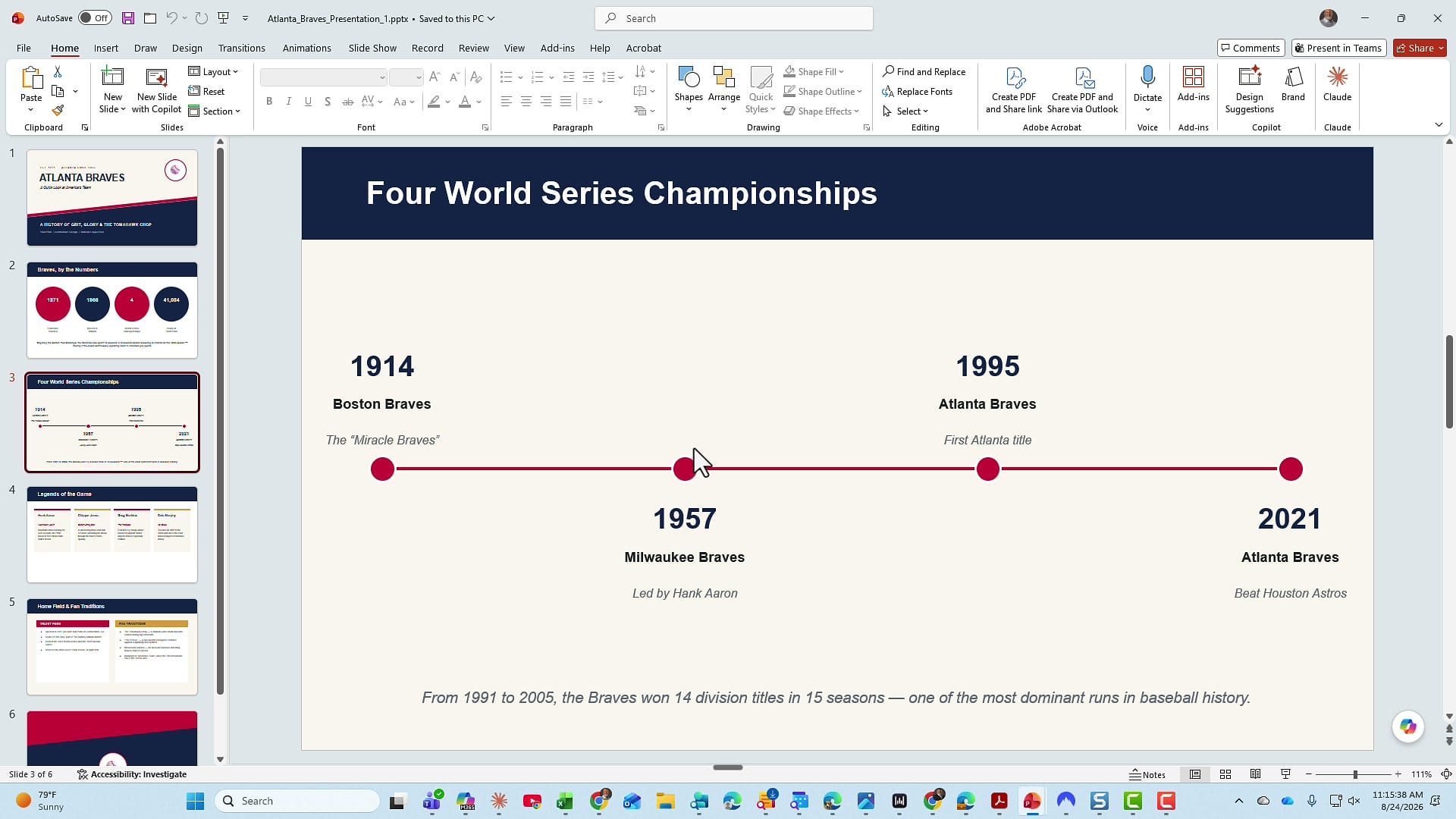Adjust the zoom slider handle
Image resolution: width=1456 pixels, height=819 pixels.
coord(1354,774)
